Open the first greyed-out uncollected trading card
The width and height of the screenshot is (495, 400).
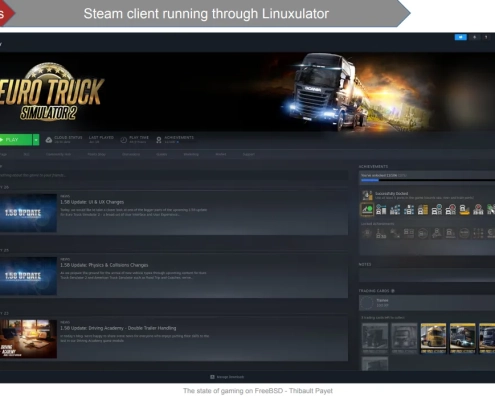coord(375,338)
